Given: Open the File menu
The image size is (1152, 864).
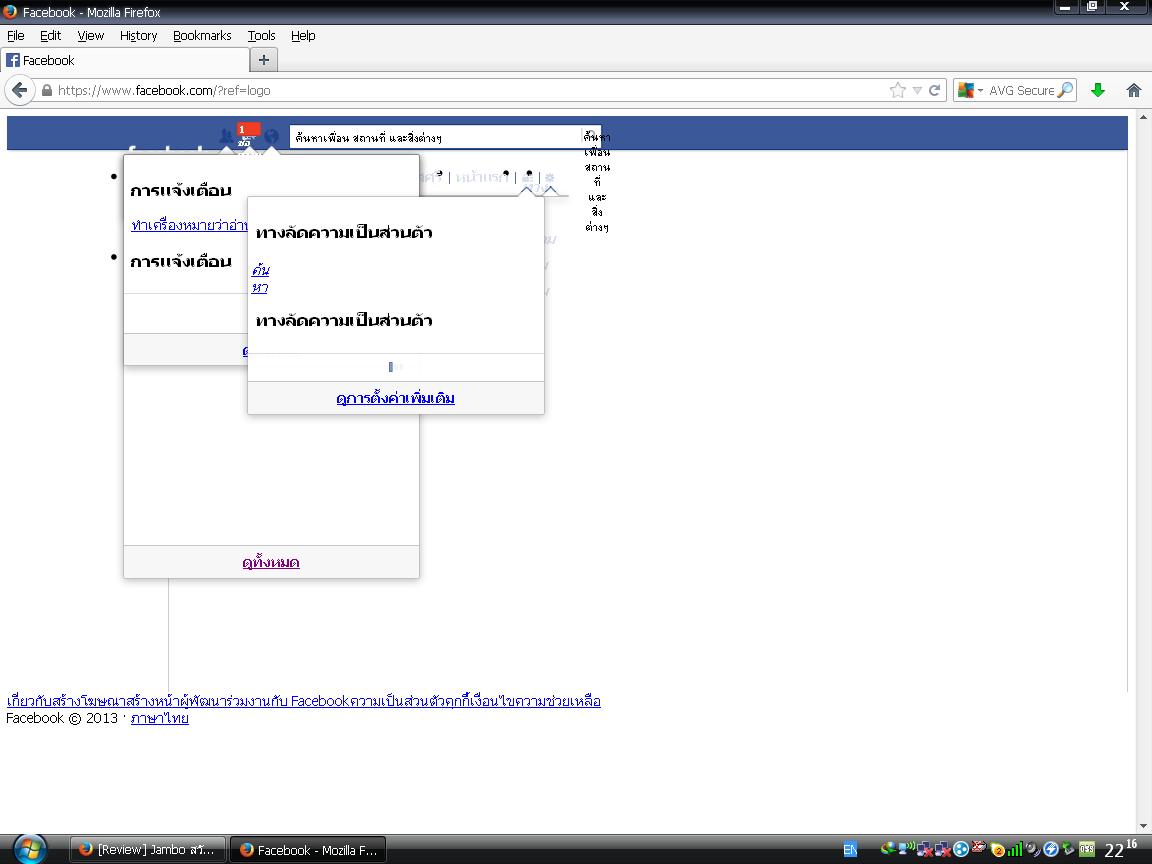Looking at the screenshot, I should [15, 35].
